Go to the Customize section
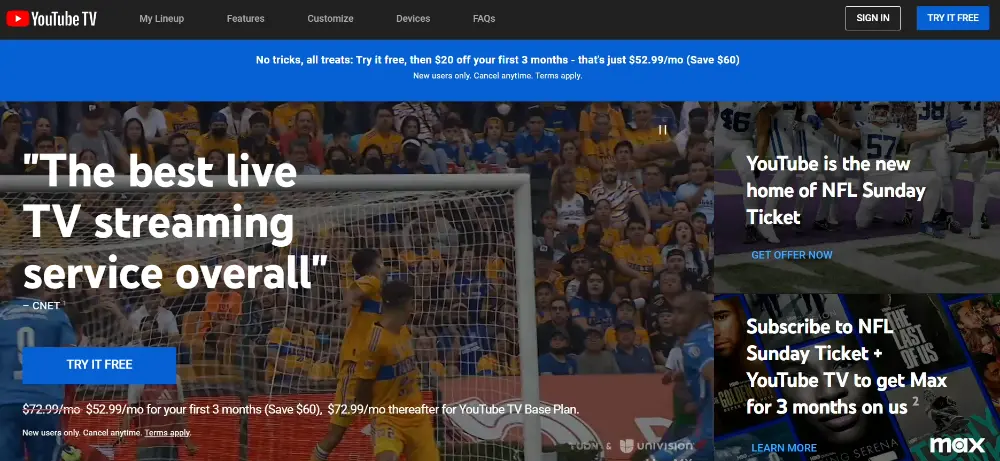The image size is (1000, 461). (330, 18)
